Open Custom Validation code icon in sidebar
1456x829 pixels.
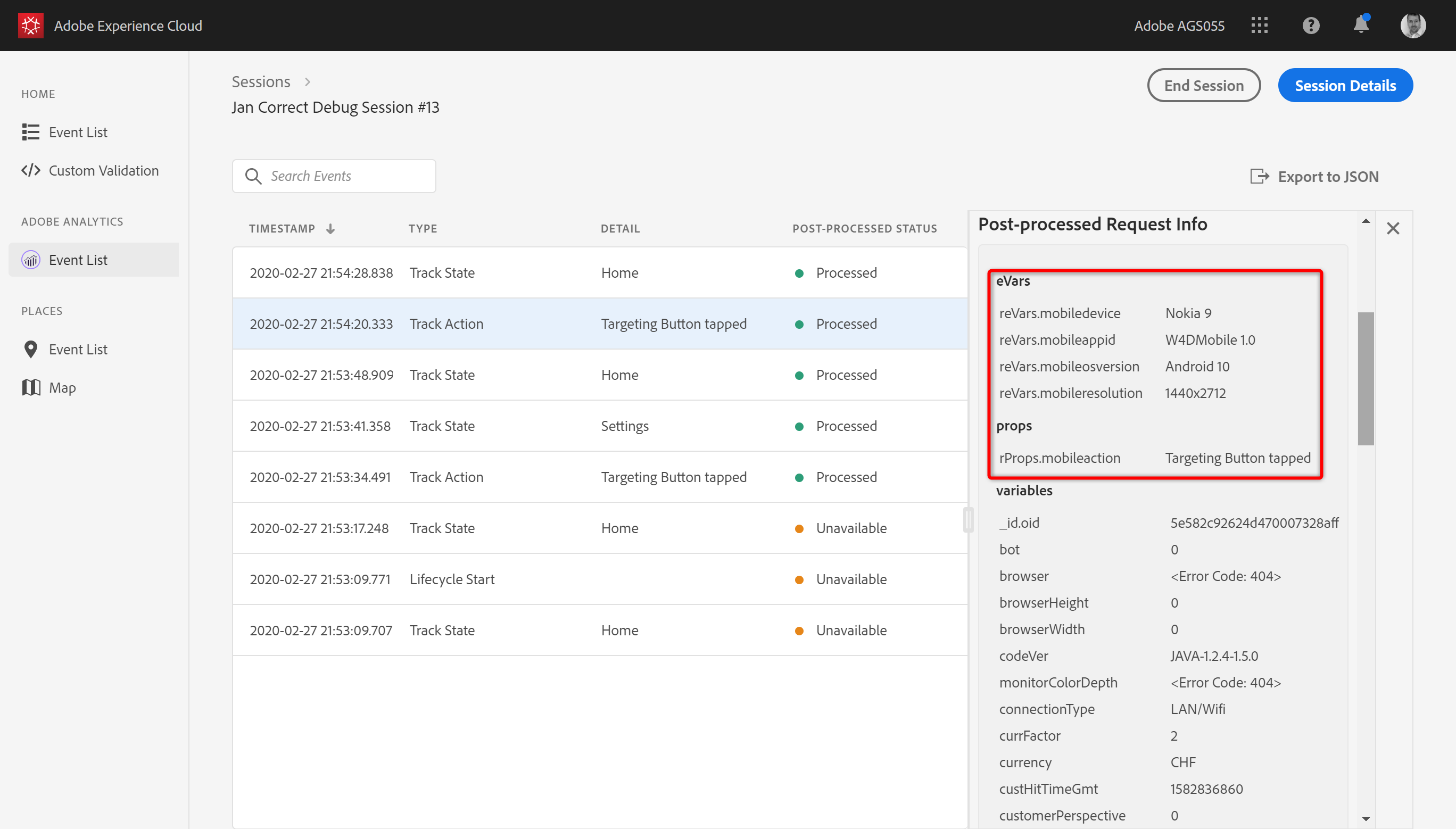(31, 170)
